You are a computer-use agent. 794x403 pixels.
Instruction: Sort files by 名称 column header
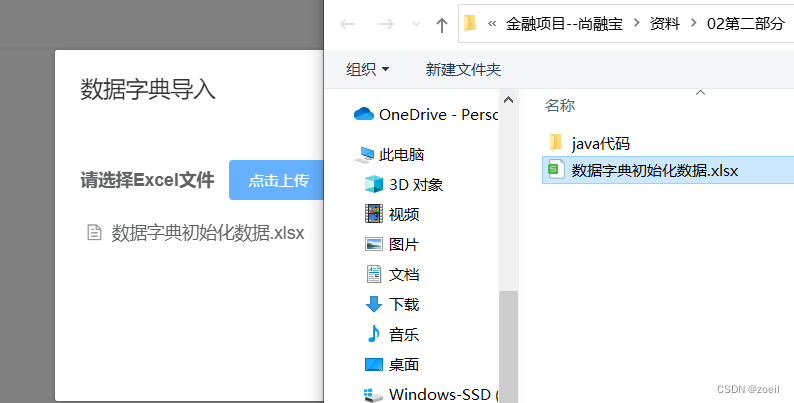[560, 106]
